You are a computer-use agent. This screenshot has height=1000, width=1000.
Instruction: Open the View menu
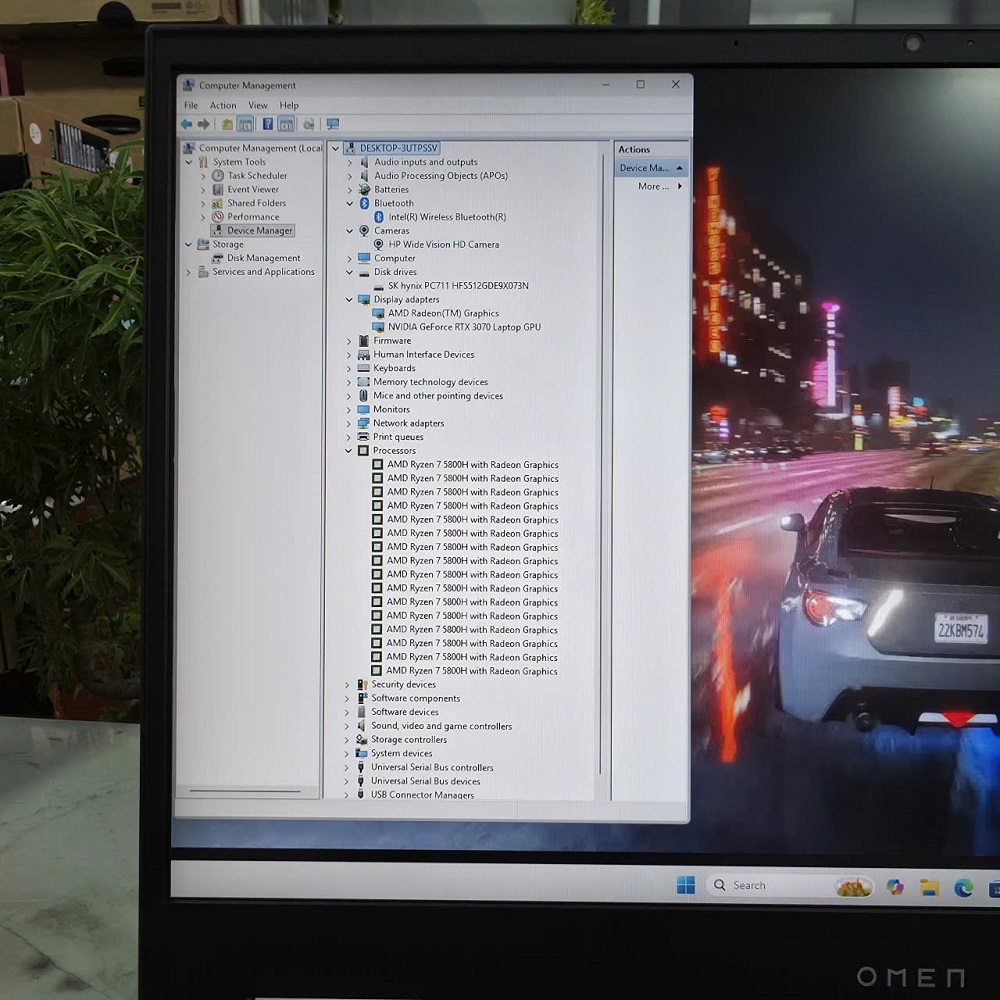tap(258, 105)
